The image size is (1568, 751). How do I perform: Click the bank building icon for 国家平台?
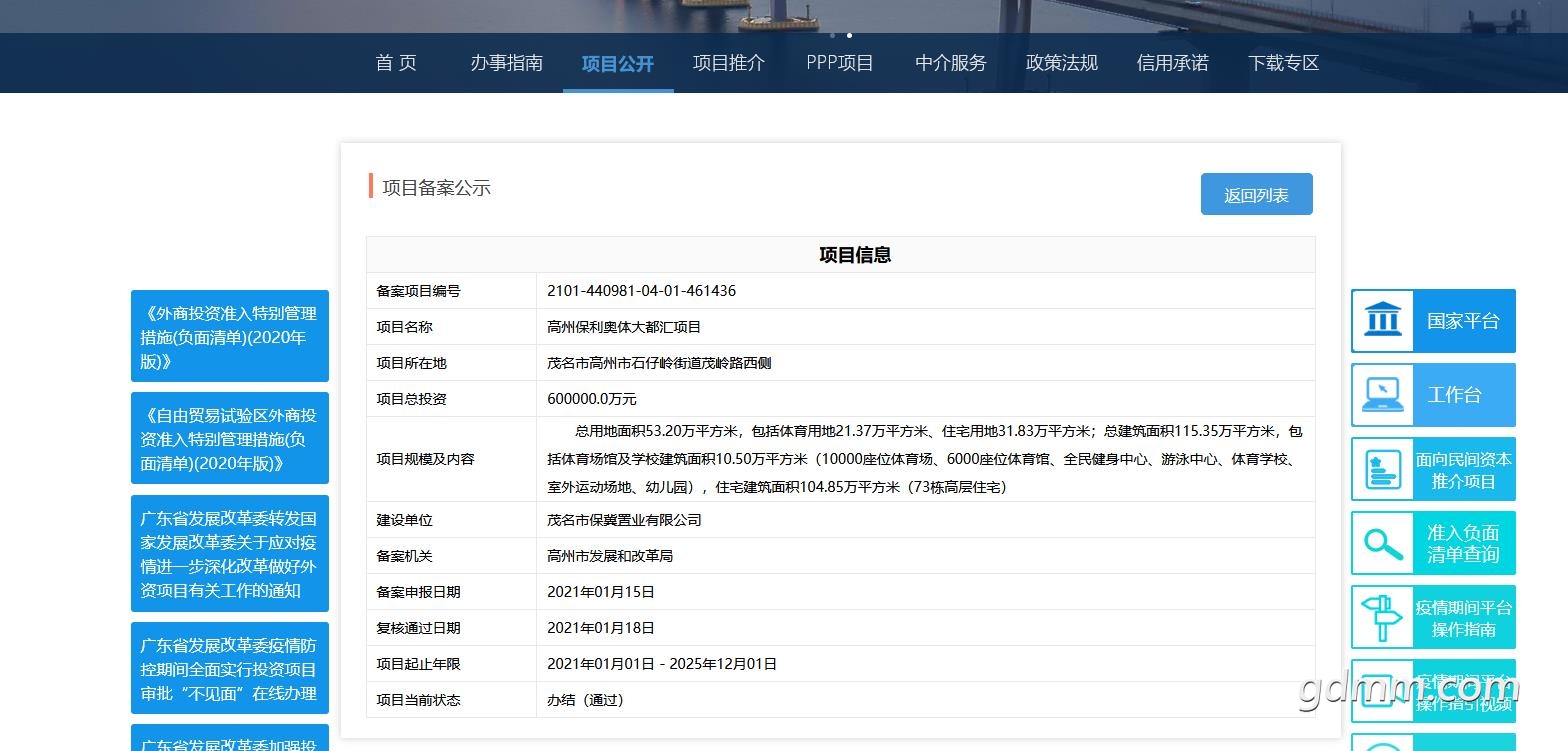click(1382, 321)
